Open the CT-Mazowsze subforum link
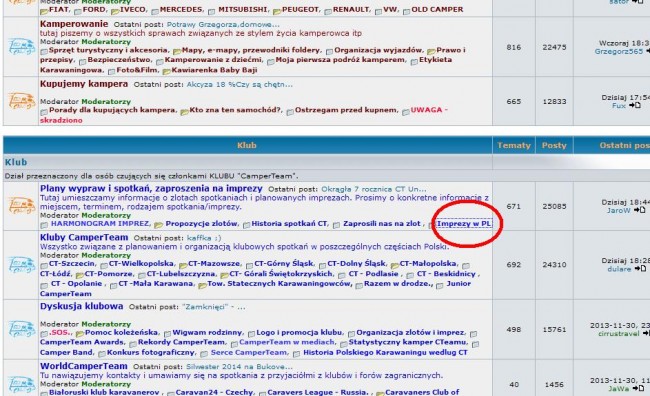The width and height of the screenshot is (650, 396). click(214, 264)
